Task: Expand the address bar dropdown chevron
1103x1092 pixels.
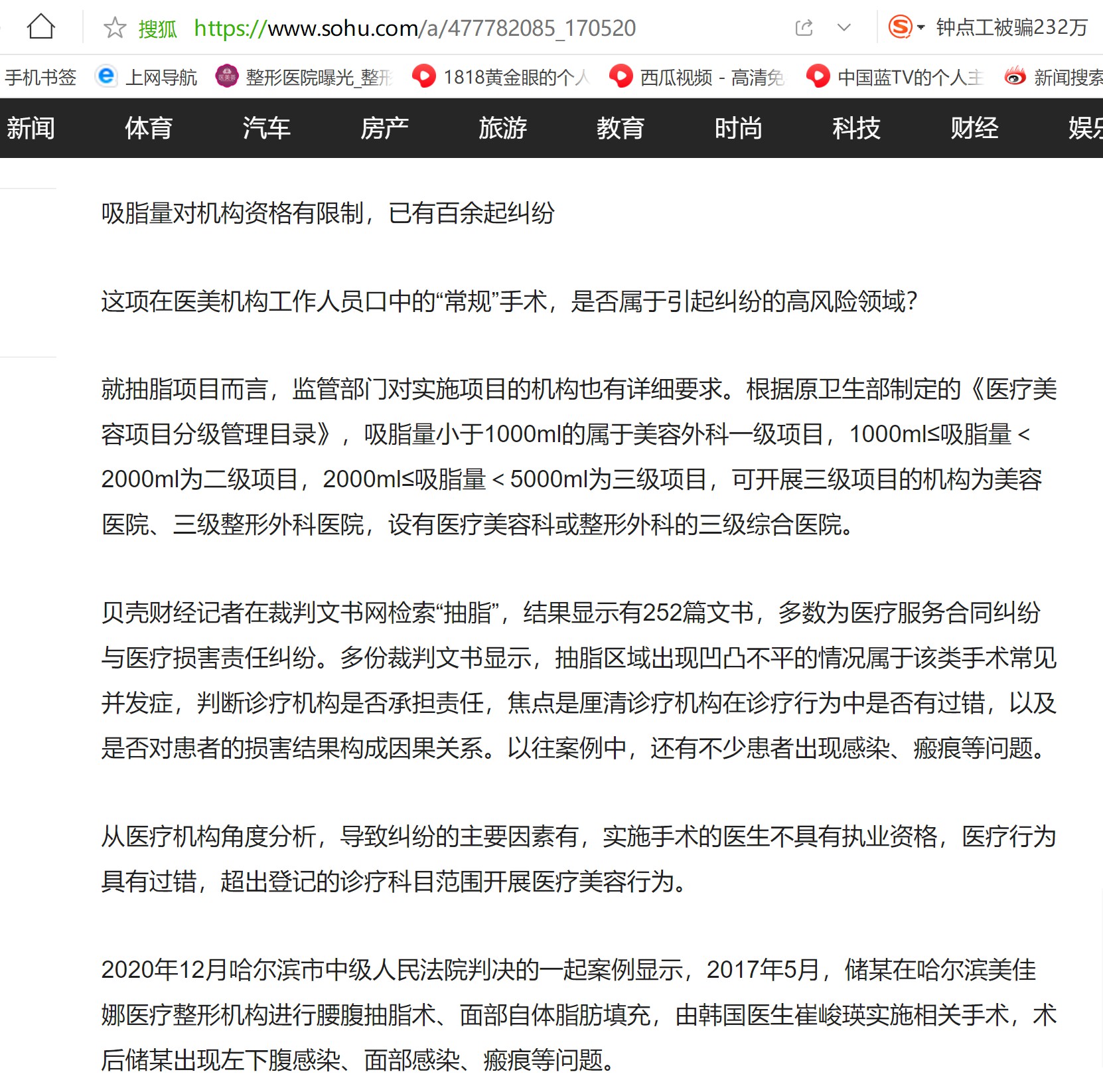Action: 844,28
